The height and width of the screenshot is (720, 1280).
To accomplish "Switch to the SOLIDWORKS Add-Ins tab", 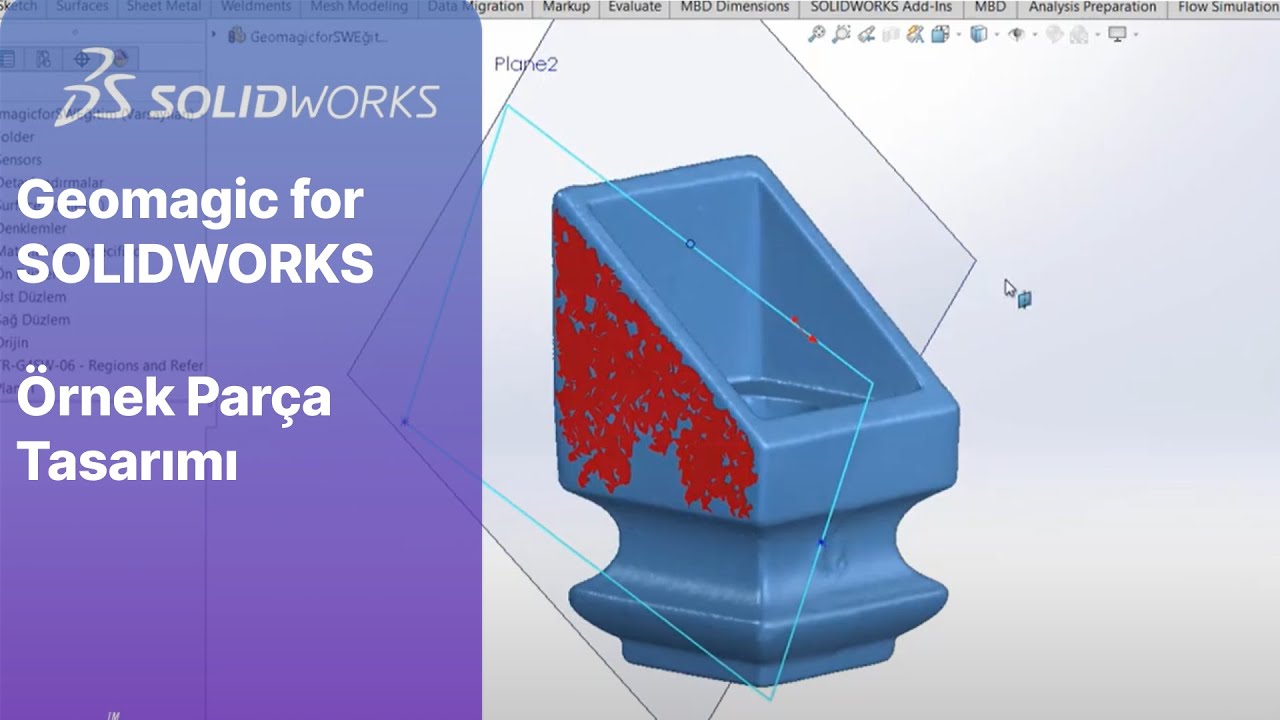I will [881, 7].
